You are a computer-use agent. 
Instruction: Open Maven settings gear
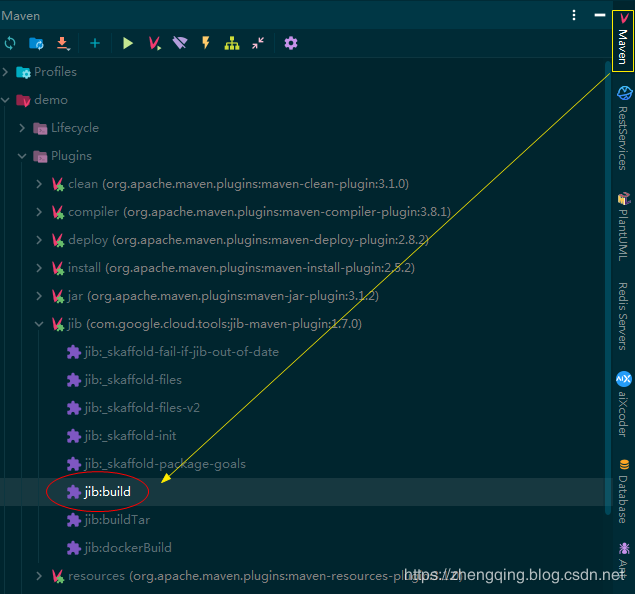point(291,43)
